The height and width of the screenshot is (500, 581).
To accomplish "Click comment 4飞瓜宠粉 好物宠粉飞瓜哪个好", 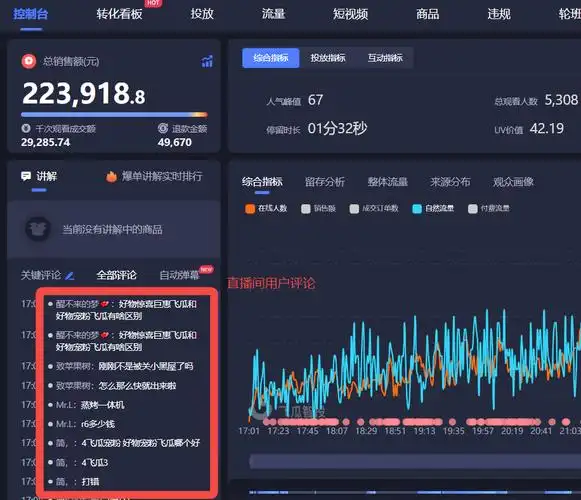I will 141,443.
